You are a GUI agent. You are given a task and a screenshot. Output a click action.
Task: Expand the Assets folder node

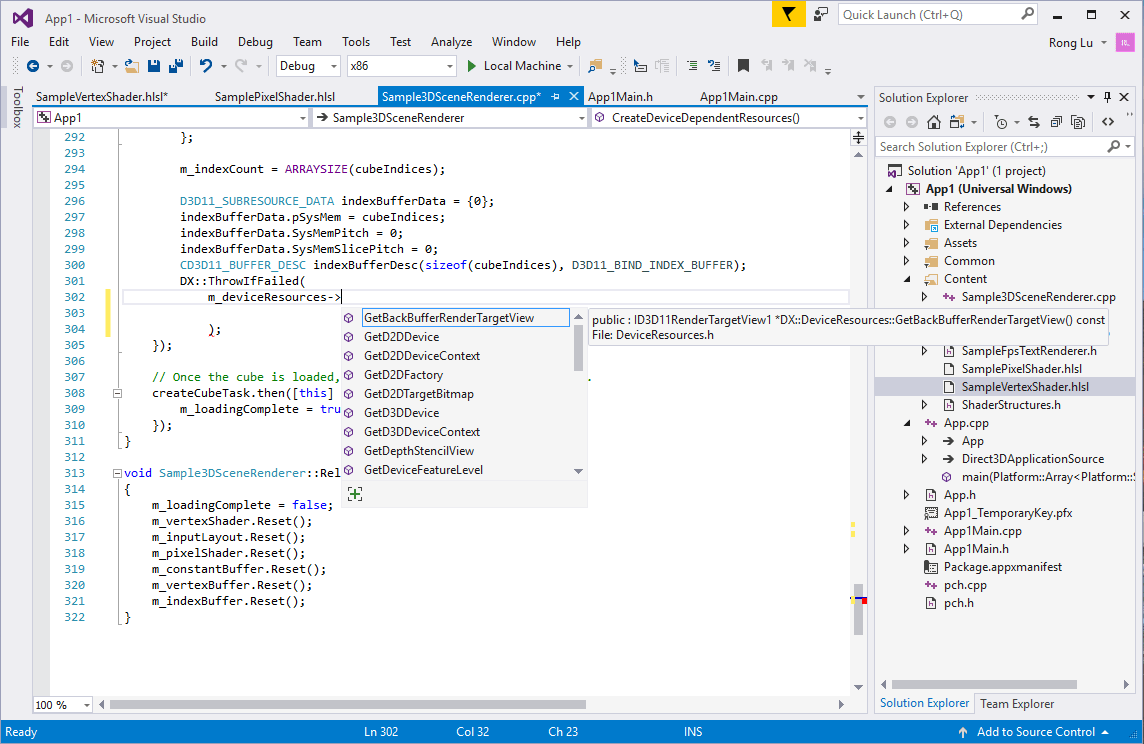[x=907, y=243]
